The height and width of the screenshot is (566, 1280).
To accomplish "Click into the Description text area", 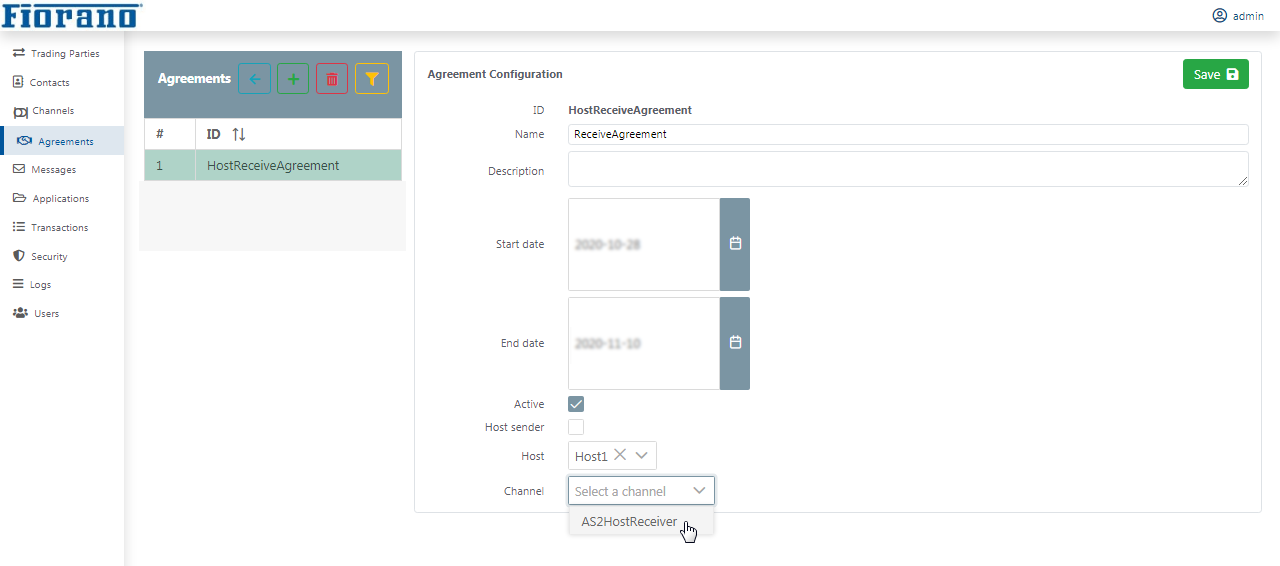I will click(908, 169).
